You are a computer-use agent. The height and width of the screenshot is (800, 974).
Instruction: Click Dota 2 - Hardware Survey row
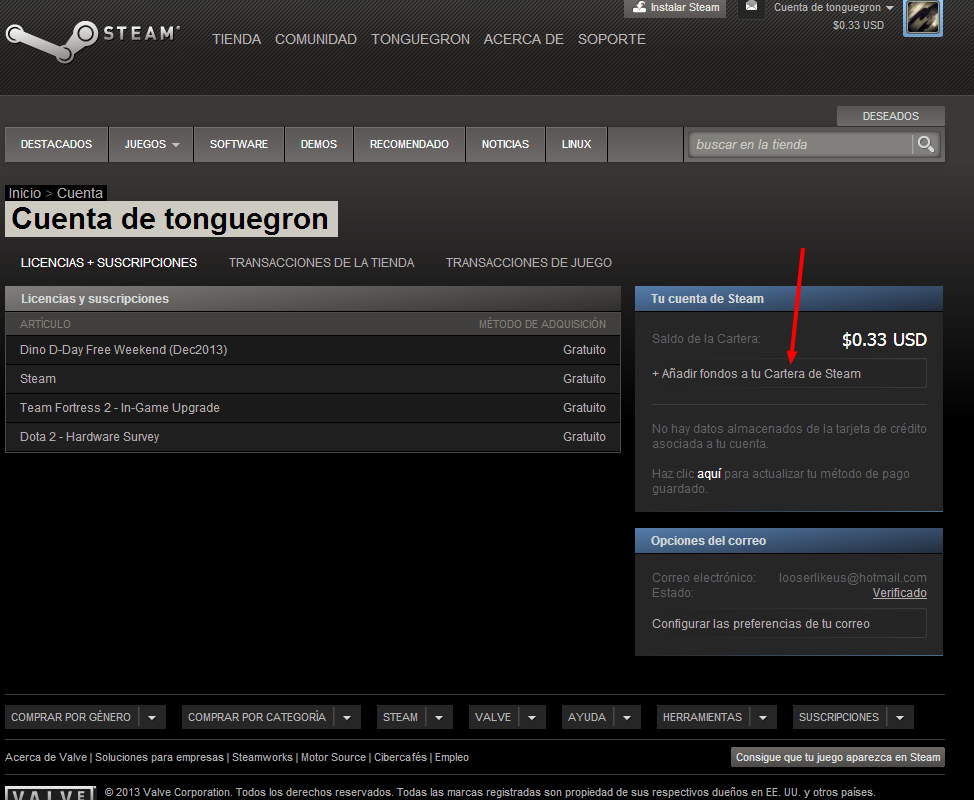pos(312,437)
